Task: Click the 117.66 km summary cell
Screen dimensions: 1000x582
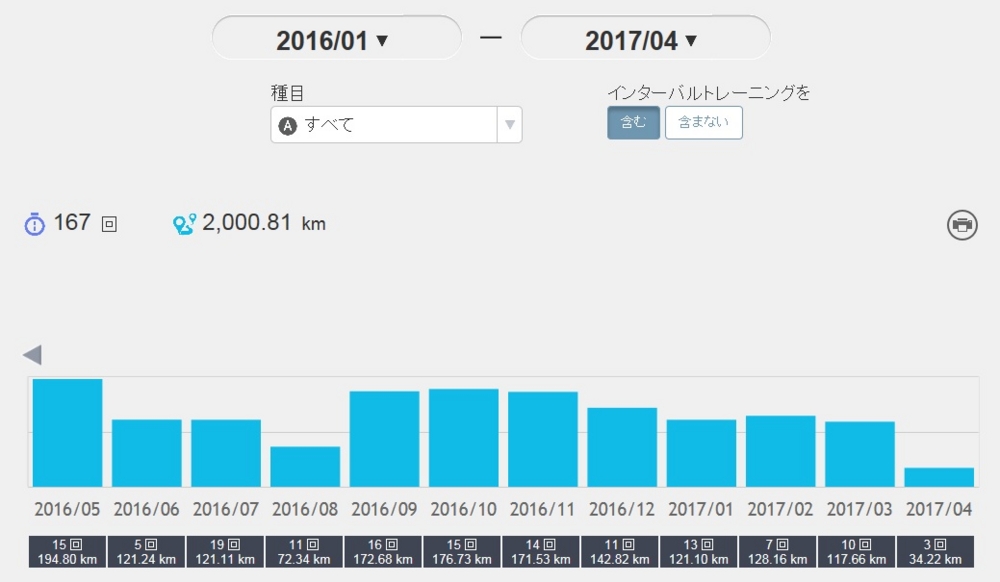Action: [x=857, y=552]
